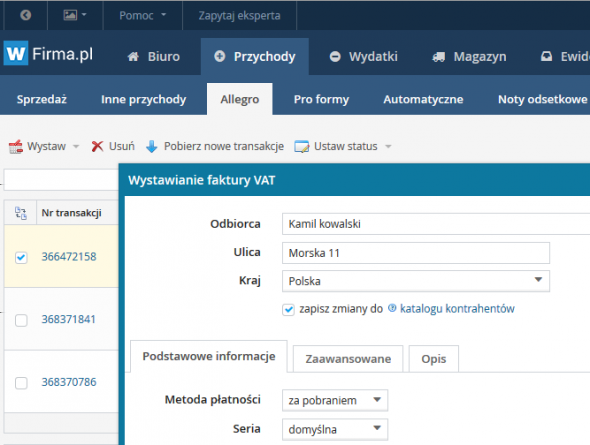
Task: Open the katalogu kontrahentów link
Action: pyautogui.click(x=457, y=309)
